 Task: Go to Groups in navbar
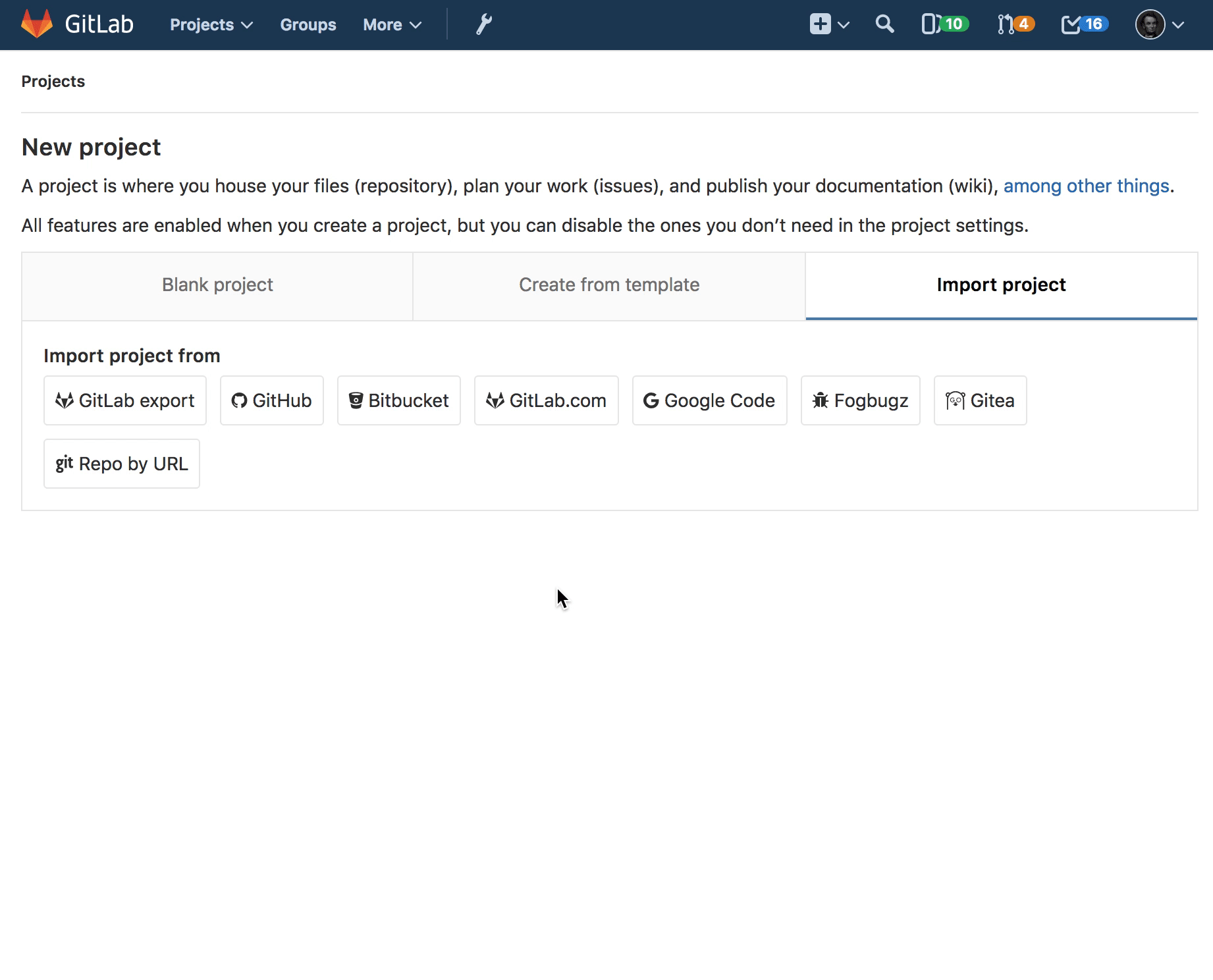(308, 24)
